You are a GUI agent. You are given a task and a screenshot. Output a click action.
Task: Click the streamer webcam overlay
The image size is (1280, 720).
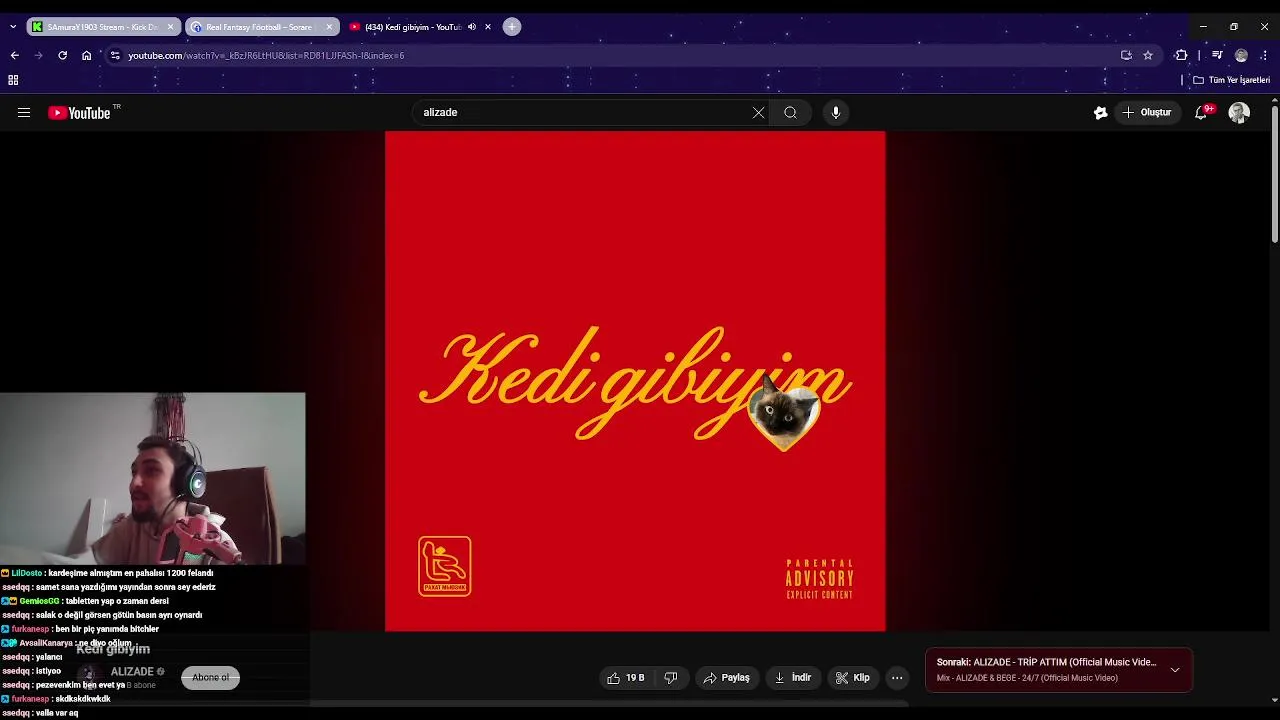point(152,479)
